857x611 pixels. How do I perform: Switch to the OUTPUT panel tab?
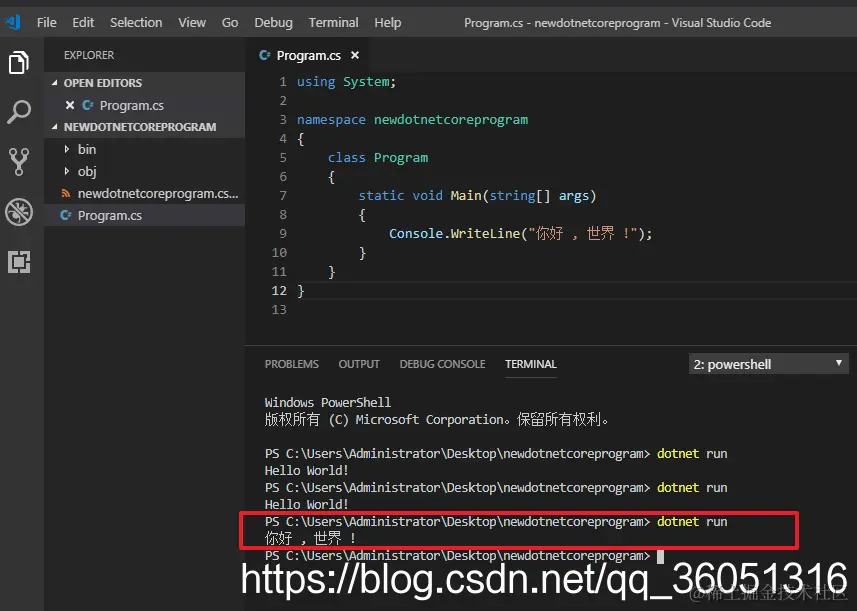coord(359,364)
